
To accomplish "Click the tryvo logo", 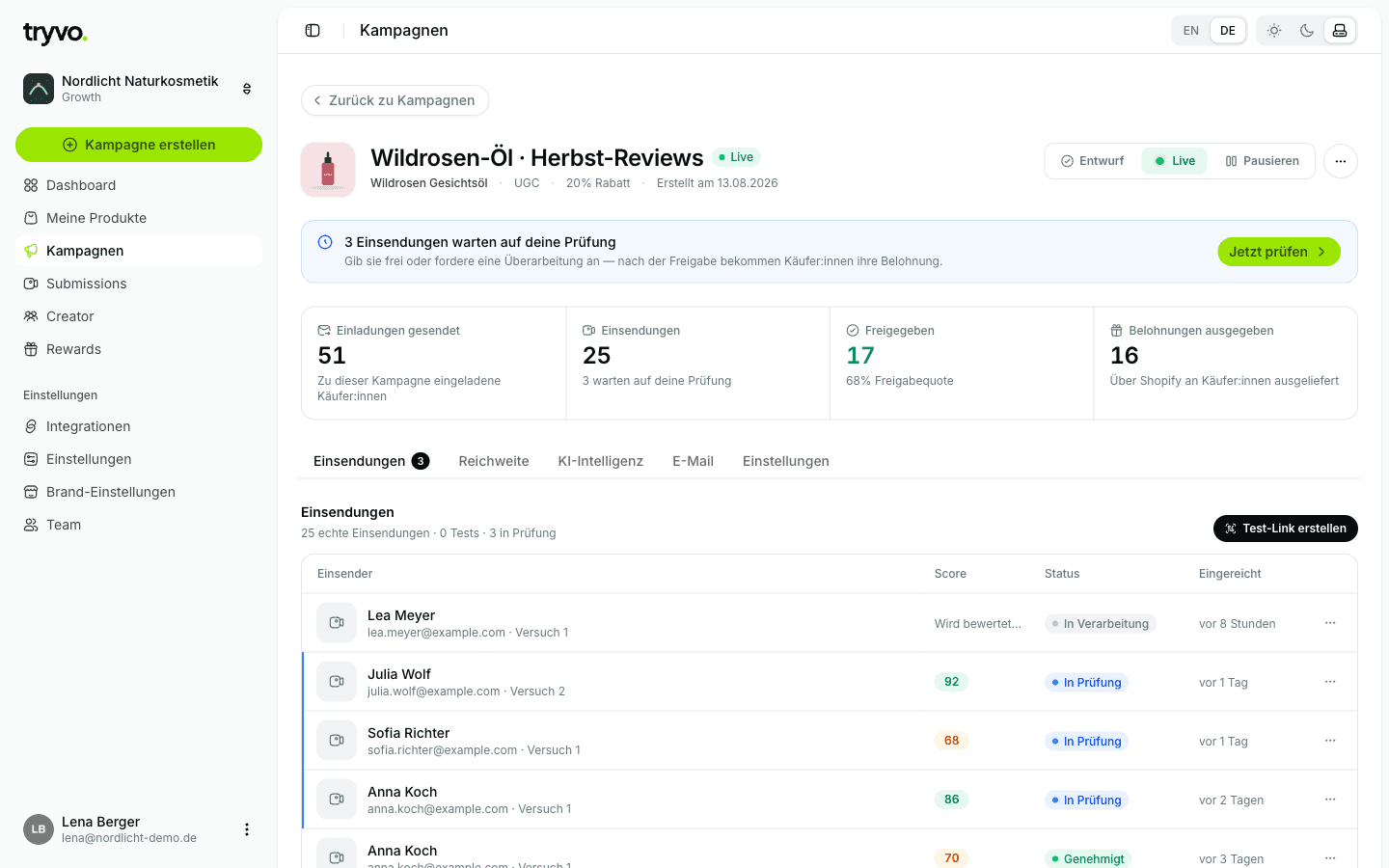I will 55,34.
